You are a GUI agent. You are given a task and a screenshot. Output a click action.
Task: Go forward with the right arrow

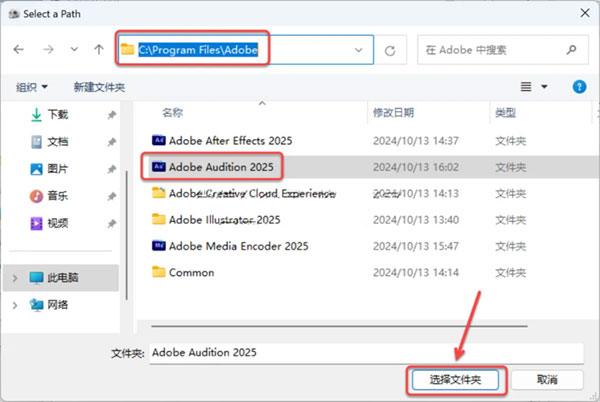[x=48, y=49]
